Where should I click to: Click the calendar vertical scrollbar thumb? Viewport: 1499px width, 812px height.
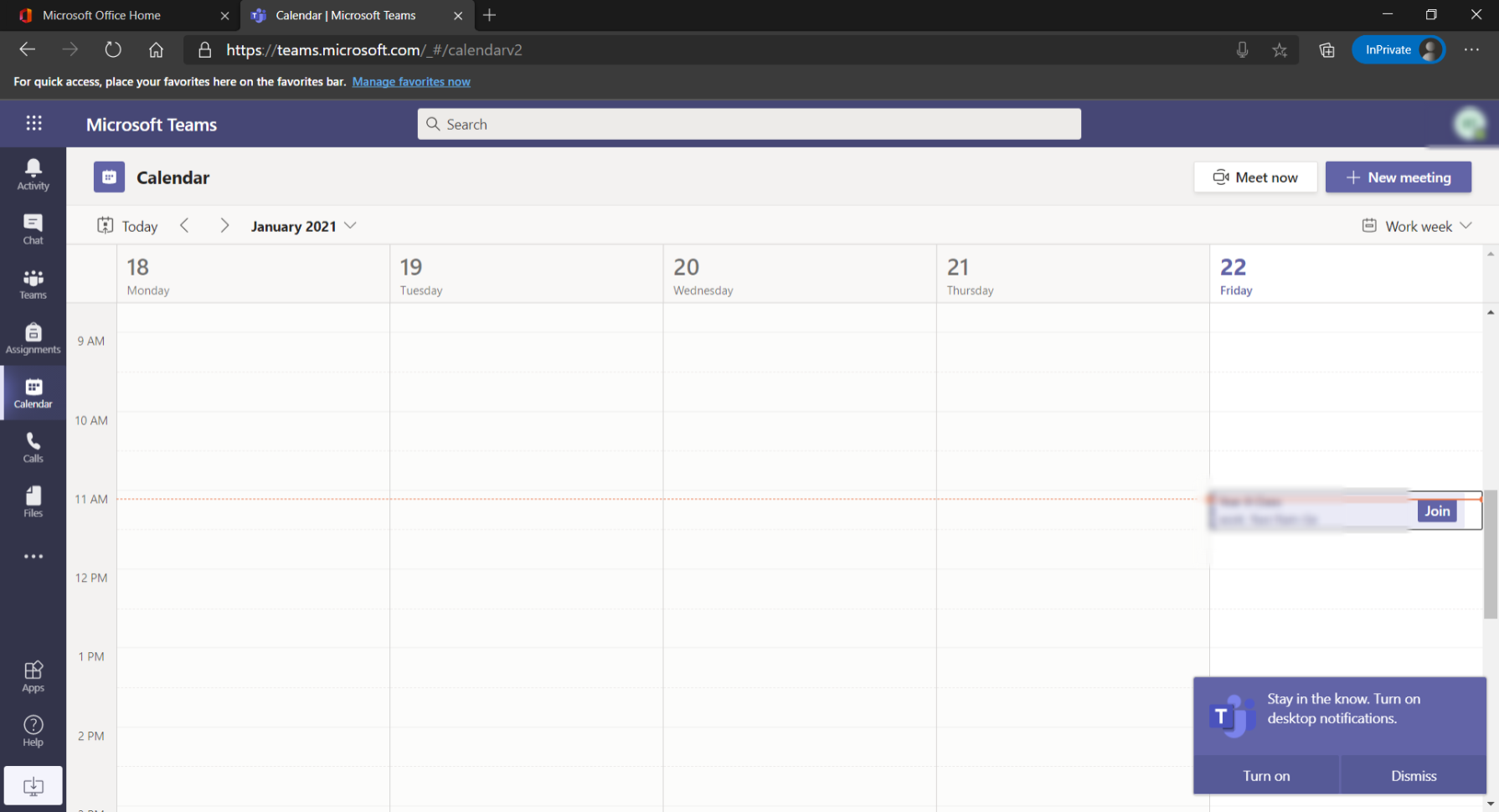tap(1491, 554)
